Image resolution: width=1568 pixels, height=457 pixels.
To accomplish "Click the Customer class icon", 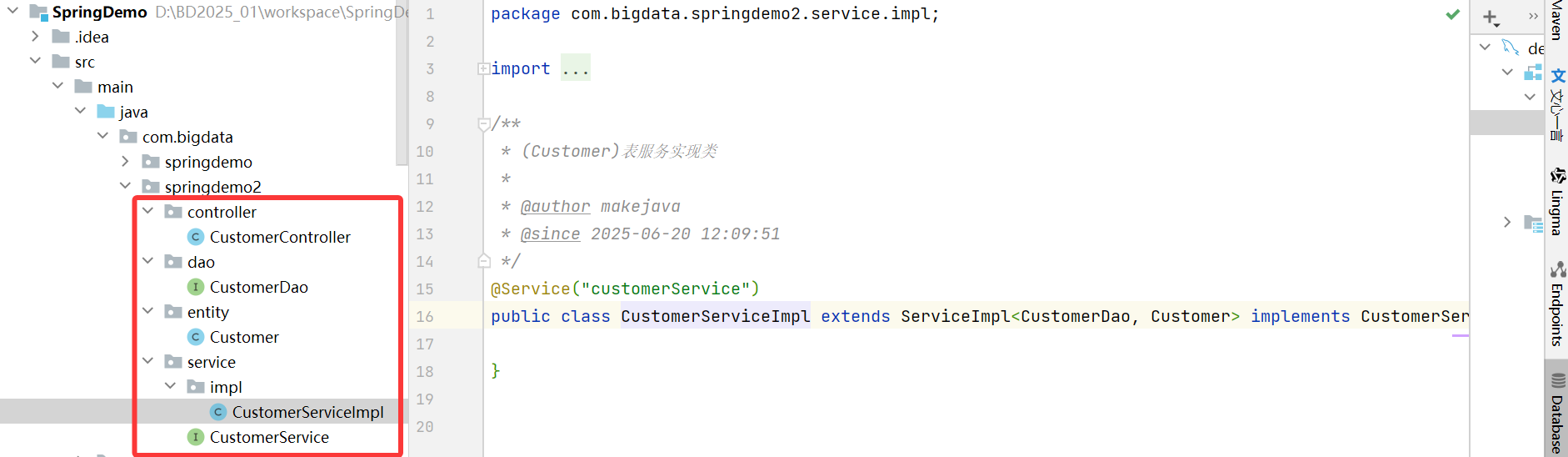I will tap(196, 337).
